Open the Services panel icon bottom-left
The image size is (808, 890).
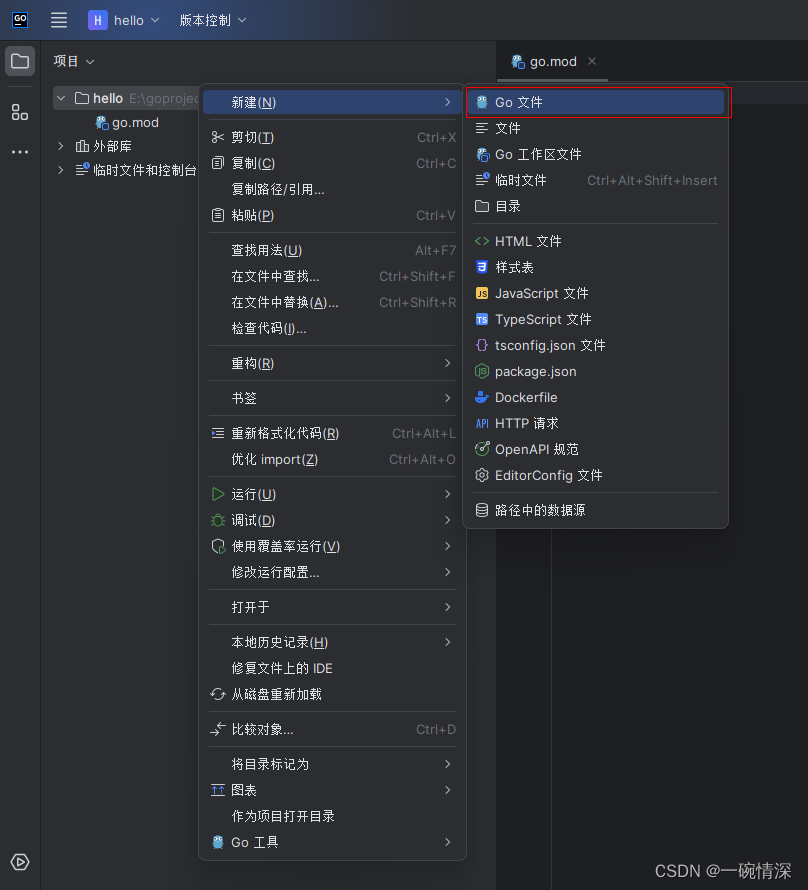tap(20, 862)
